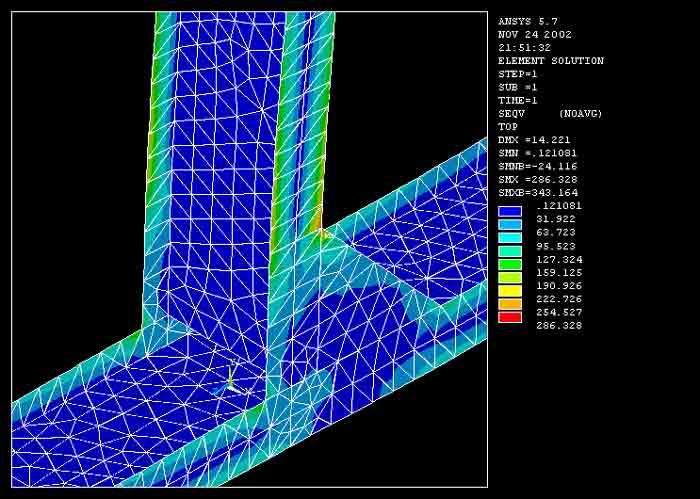
Task: Click the 'SMN =.121081' value
Action: click(538, 153)
